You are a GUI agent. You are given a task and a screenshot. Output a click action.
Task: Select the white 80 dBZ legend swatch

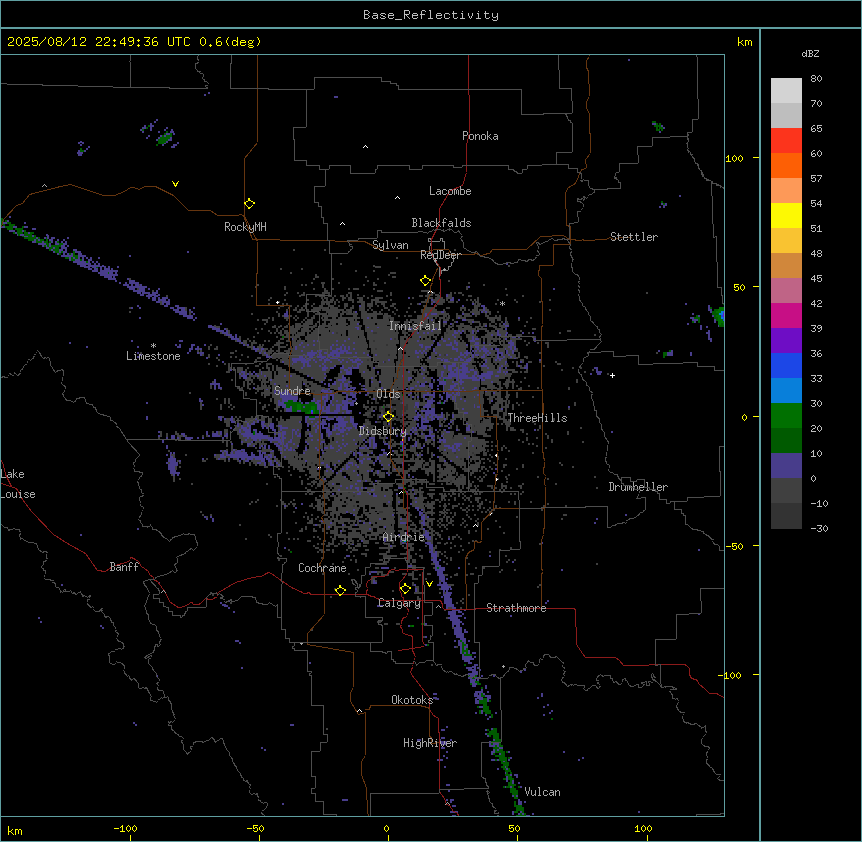point(786,91)
